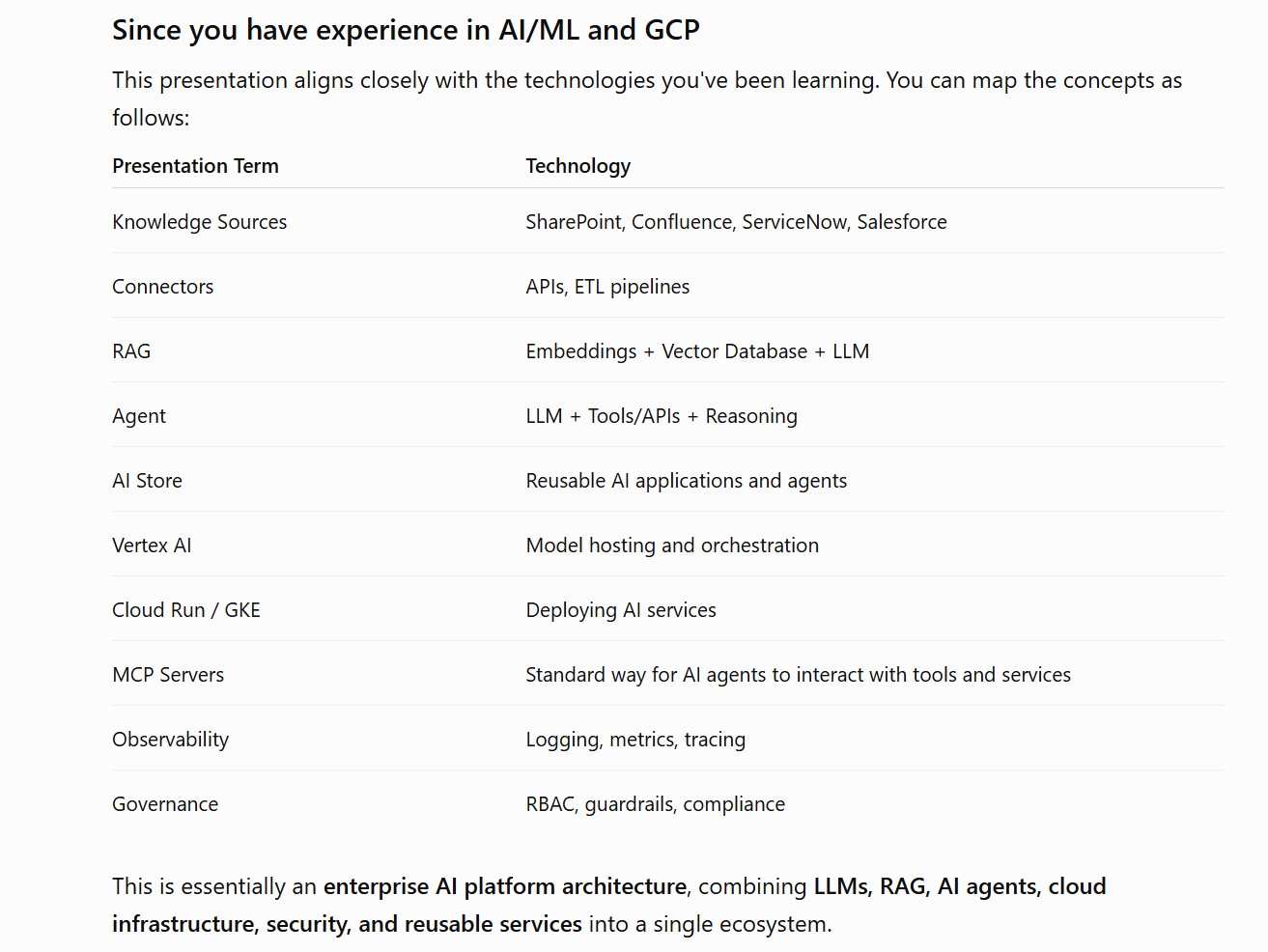1268x952 pixels.
Task: Click 'Embeddings + Vector Database + LLM' text
Action: pos(697,351)
